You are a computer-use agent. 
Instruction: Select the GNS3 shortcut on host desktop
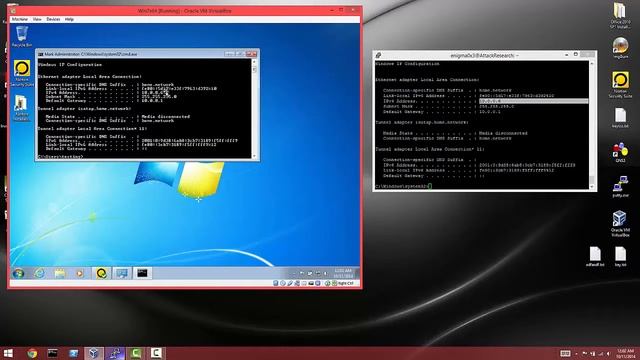click(x=620, y=153)
